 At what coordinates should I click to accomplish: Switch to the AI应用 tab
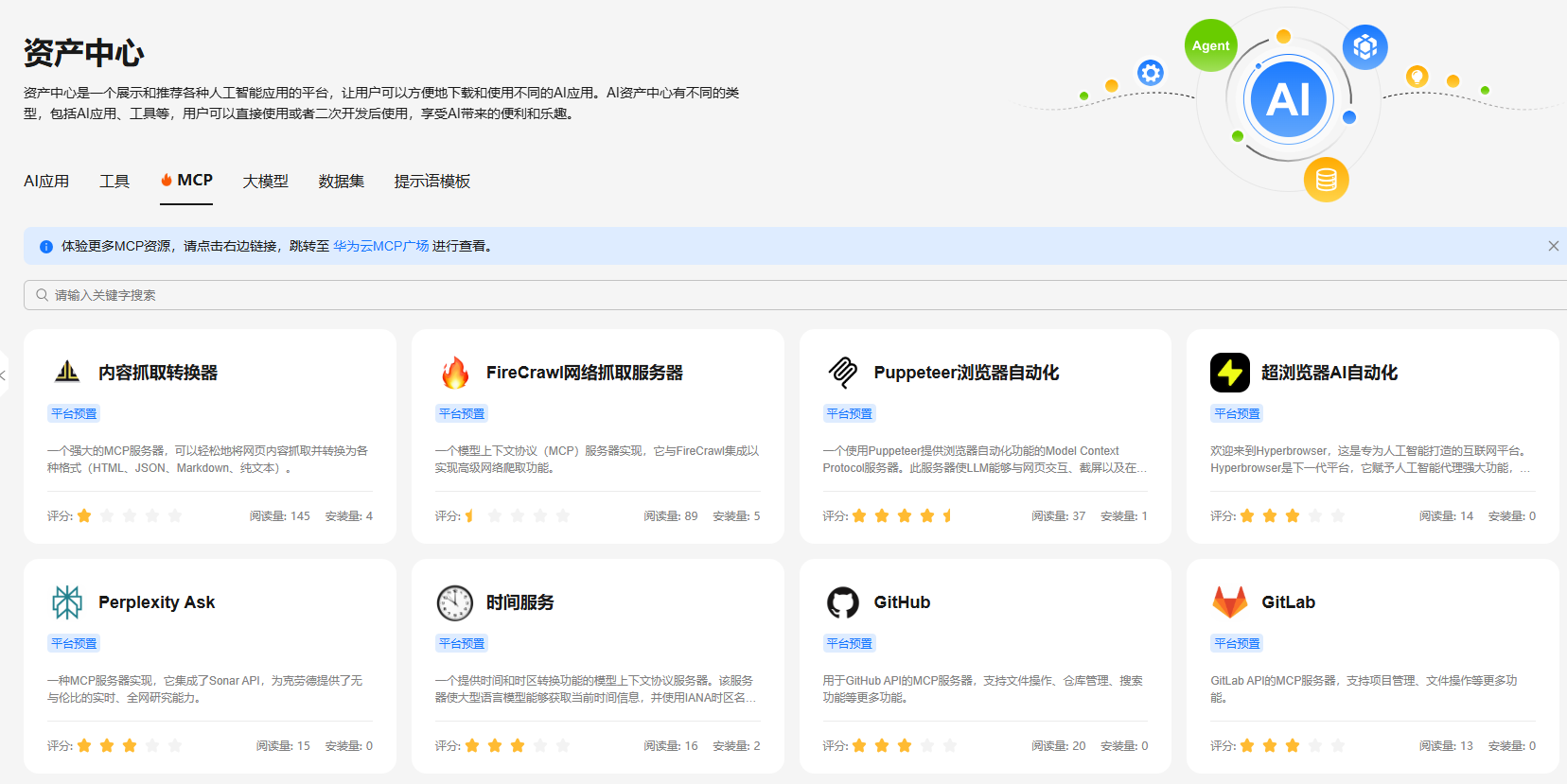pos(46,181)
